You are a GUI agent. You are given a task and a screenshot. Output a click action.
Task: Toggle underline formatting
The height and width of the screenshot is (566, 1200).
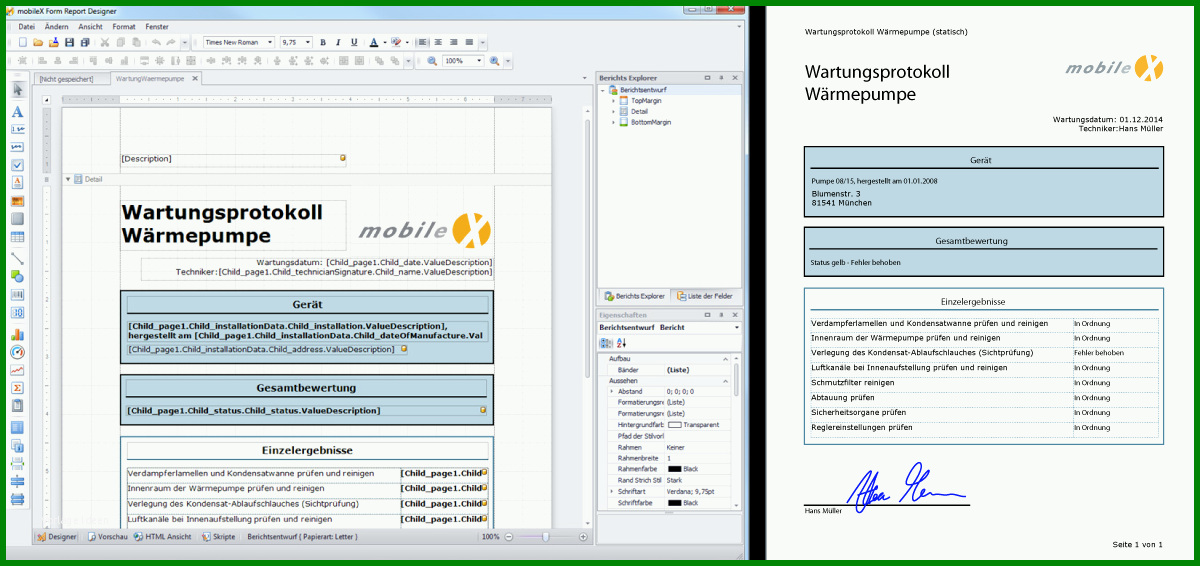tap(354, 42)
